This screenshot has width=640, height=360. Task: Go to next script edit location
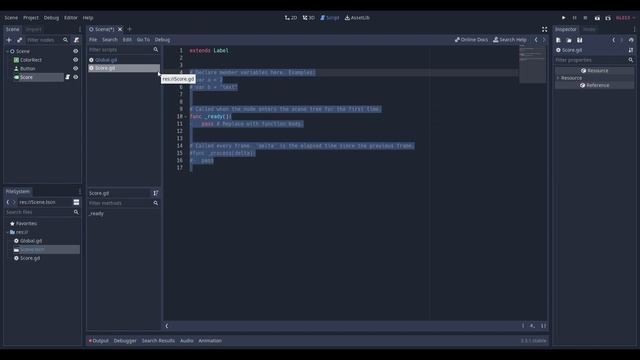point(544,40)
